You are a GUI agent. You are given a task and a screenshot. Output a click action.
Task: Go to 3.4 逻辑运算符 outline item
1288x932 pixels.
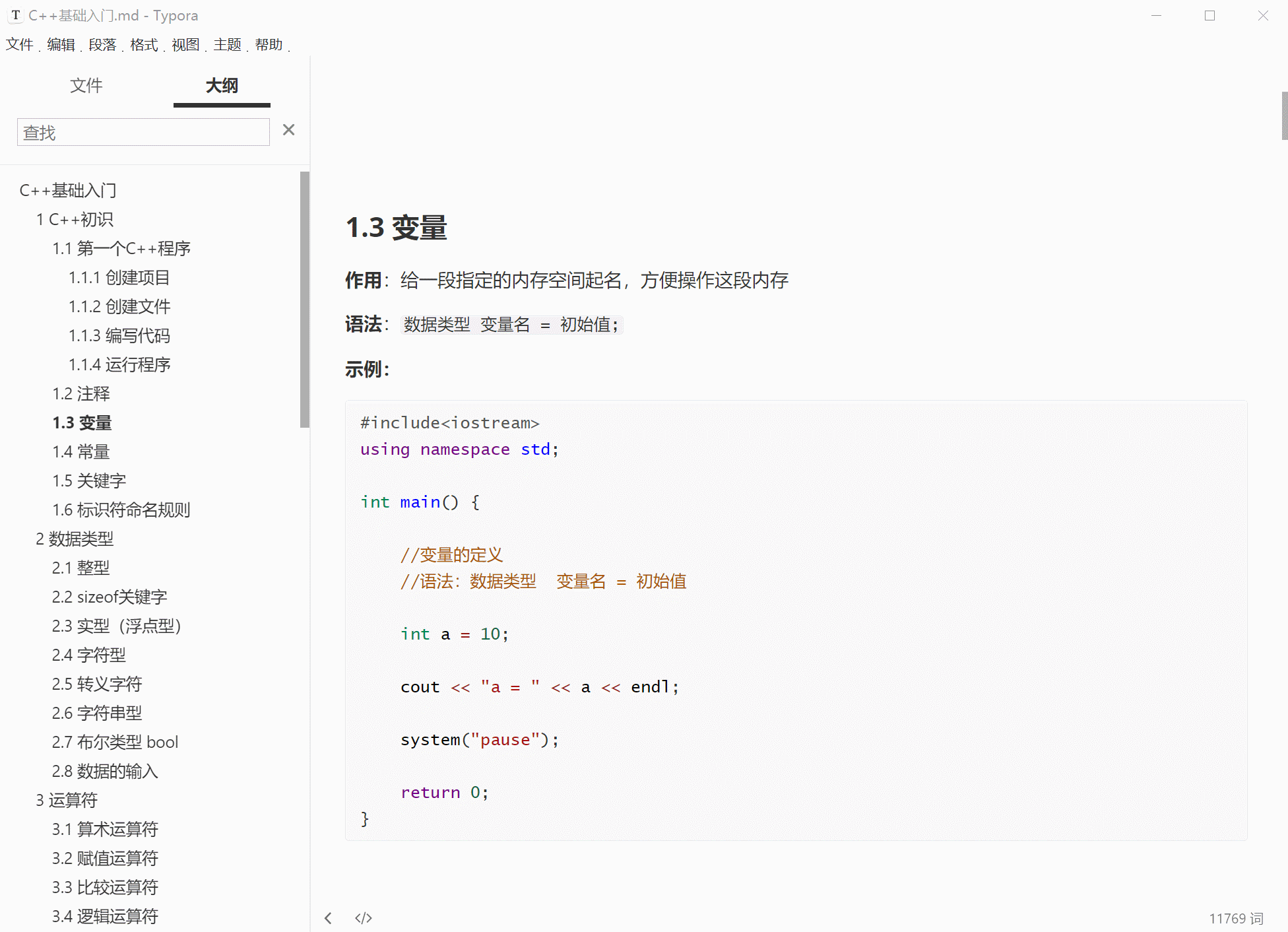pos(105,916)
